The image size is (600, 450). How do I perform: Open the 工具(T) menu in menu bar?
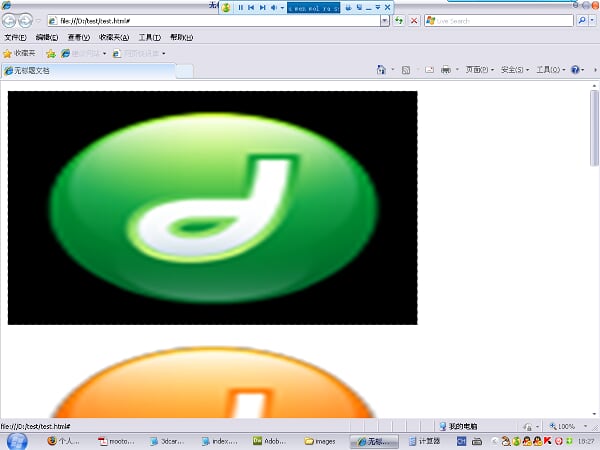coord(150,37)
